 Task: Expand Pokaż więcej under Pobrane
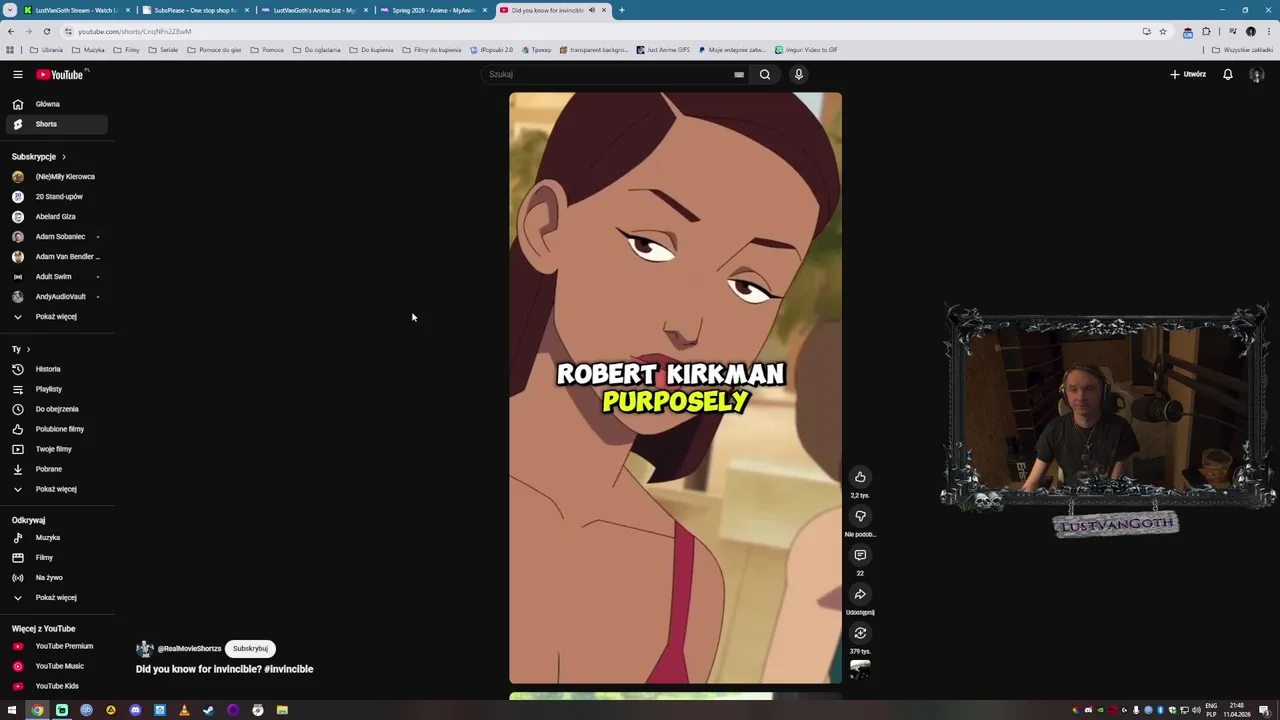tap(55, 489)
